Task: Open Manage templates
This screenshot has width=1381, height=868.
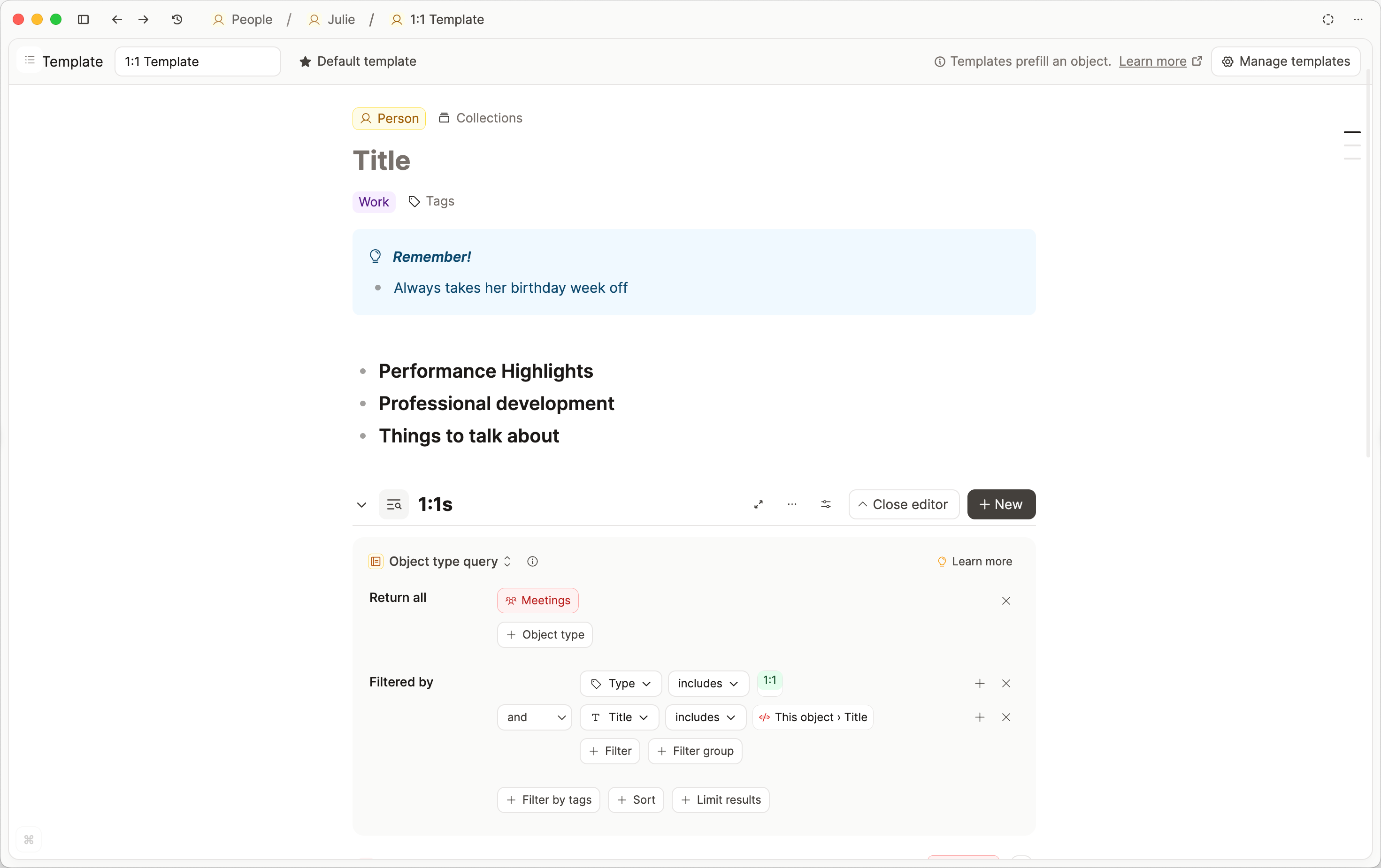Action: [x=1286, y=61]
